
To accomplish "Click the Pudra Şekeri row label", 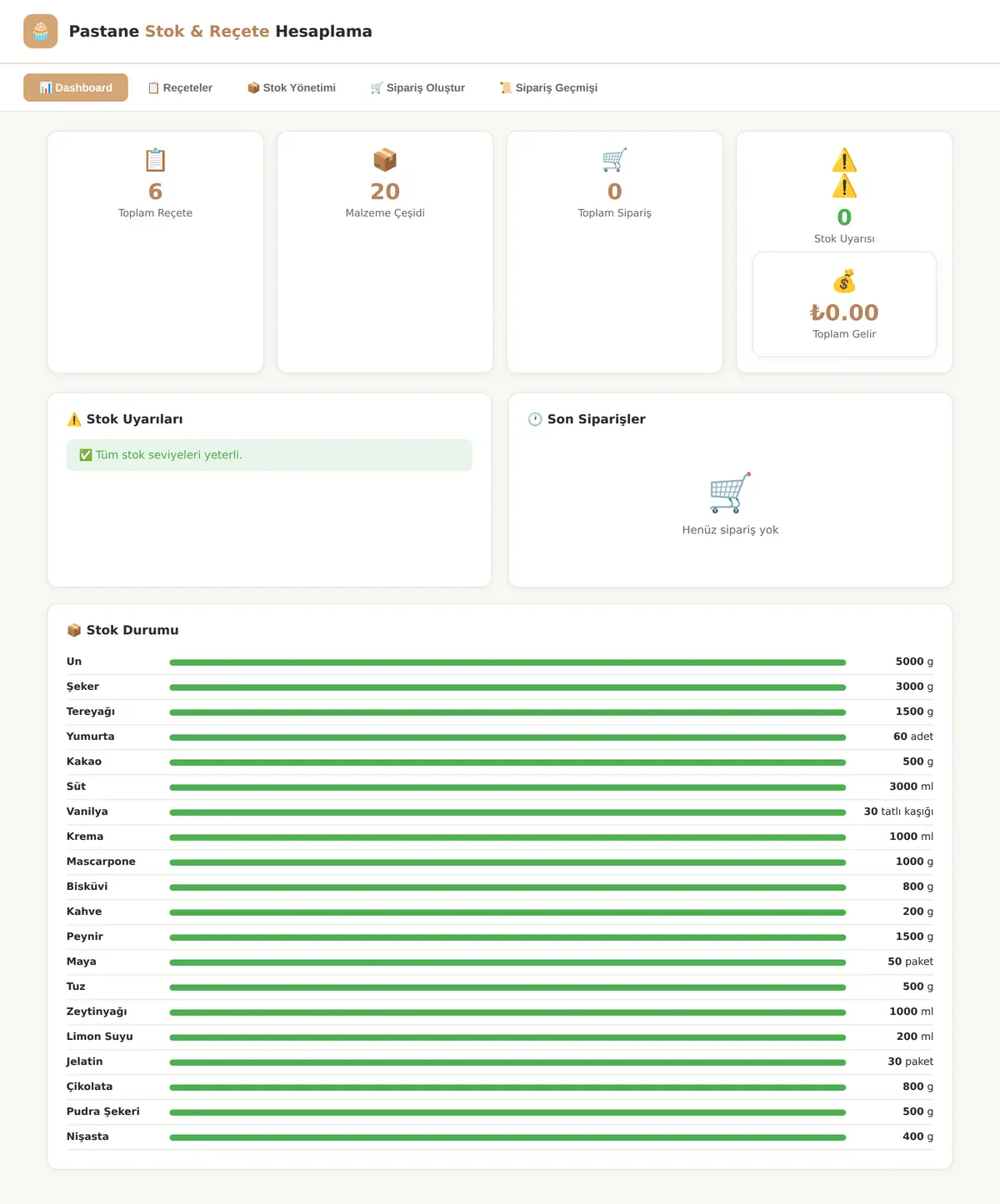I will point(103,1112).
